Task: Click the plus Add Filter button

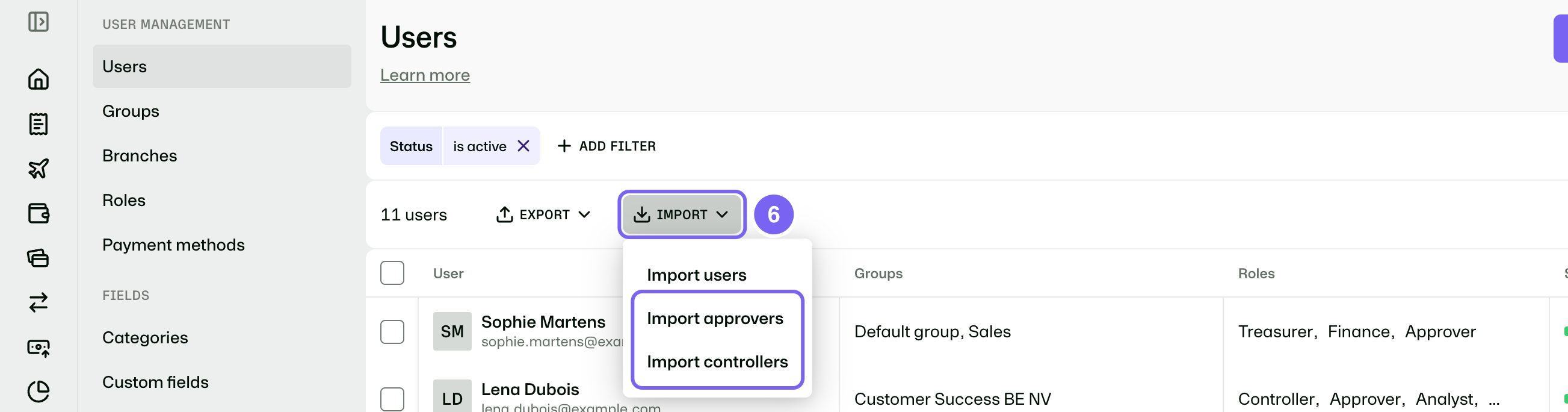Action: 607,146
